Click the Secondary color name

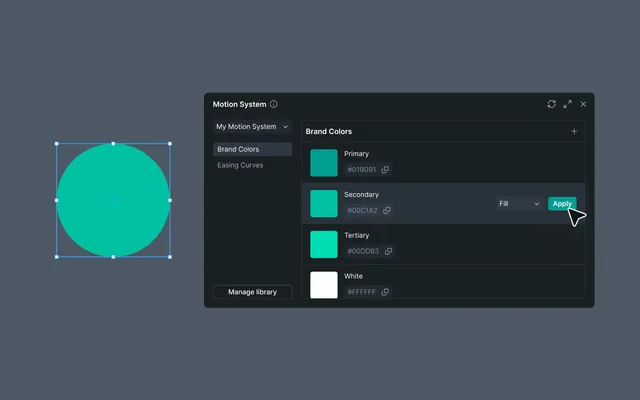pos(361,195)
